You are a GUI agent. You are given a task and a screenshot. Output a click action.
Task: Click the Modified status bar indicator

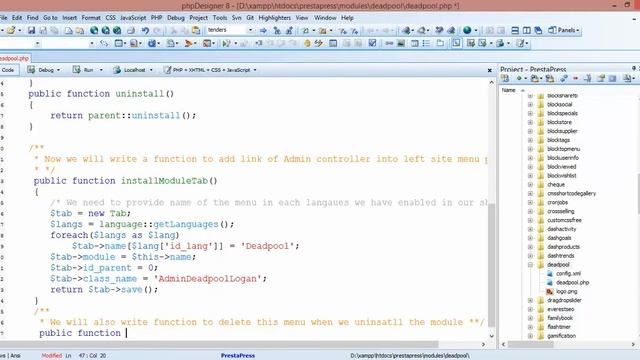52,356
